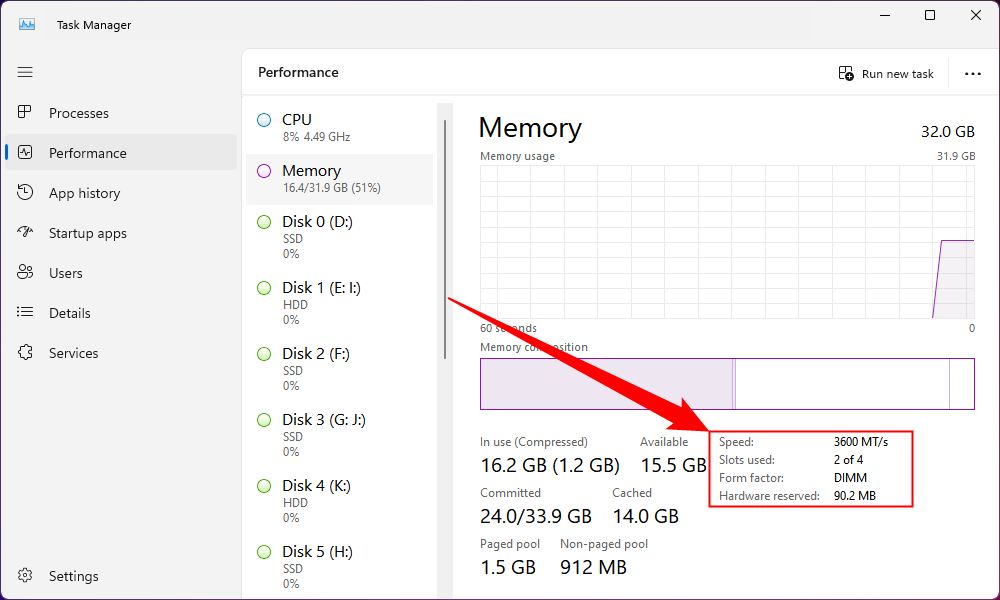Click Run new task button

pos(886,73)
